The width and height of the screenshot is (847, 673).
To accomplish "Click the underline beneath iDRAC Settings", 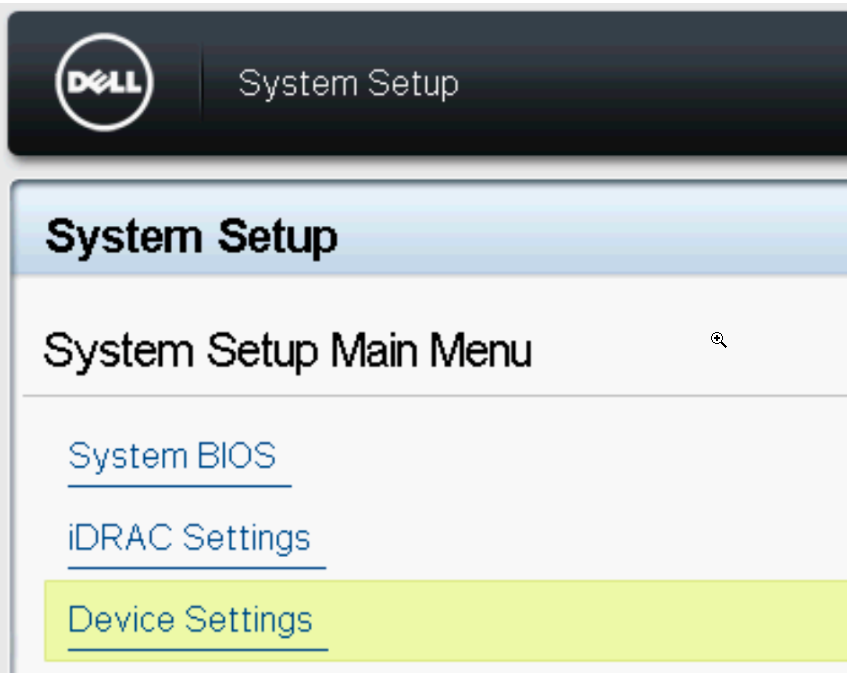I will (x=197, y=568).
